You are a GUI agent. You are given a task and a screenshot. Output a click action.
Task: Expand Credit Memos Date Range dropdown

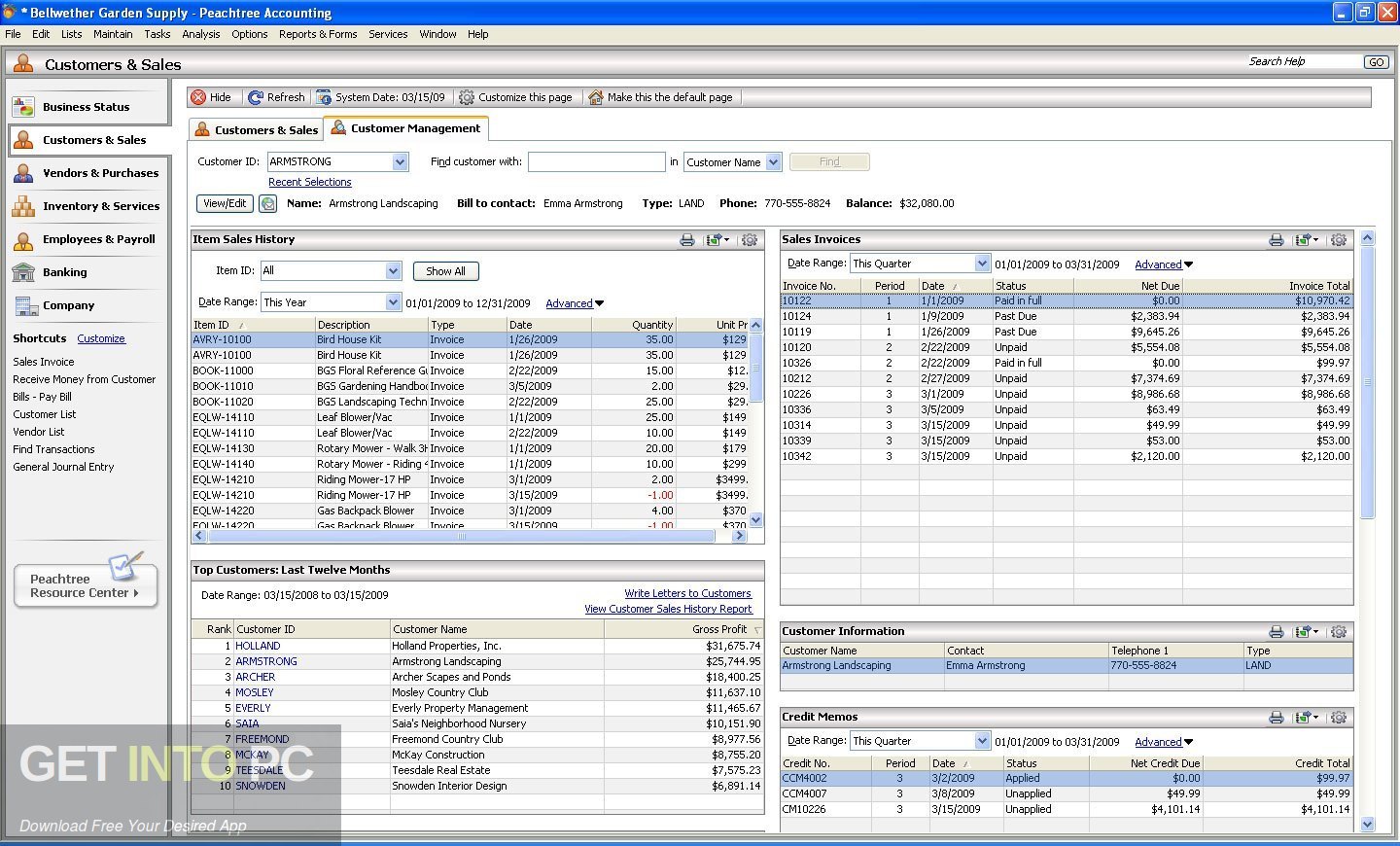982,741
